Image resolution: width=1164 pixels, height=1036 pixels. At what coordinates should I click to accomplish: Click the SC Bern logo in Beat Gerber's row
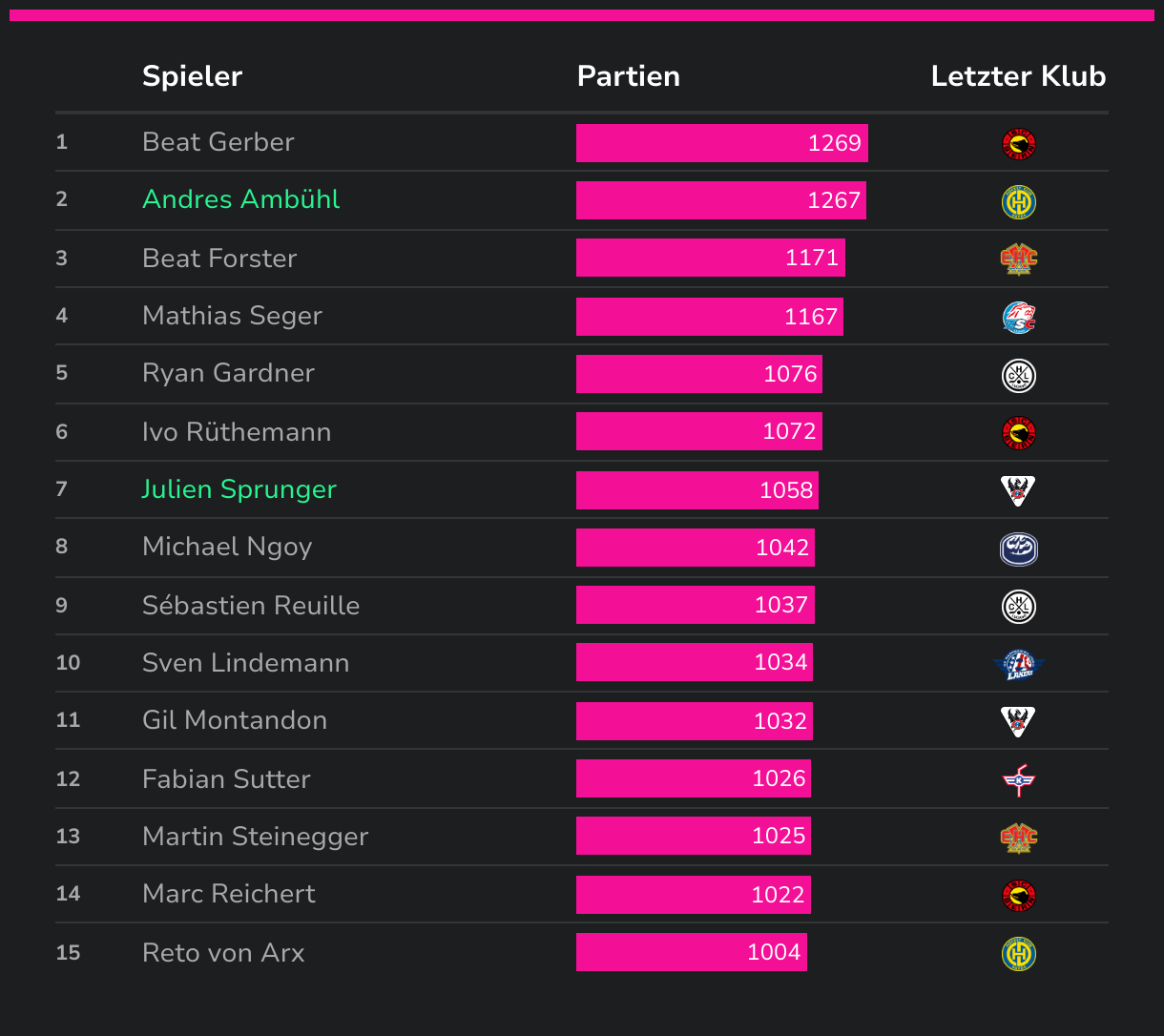click(x=1019, y=144)
